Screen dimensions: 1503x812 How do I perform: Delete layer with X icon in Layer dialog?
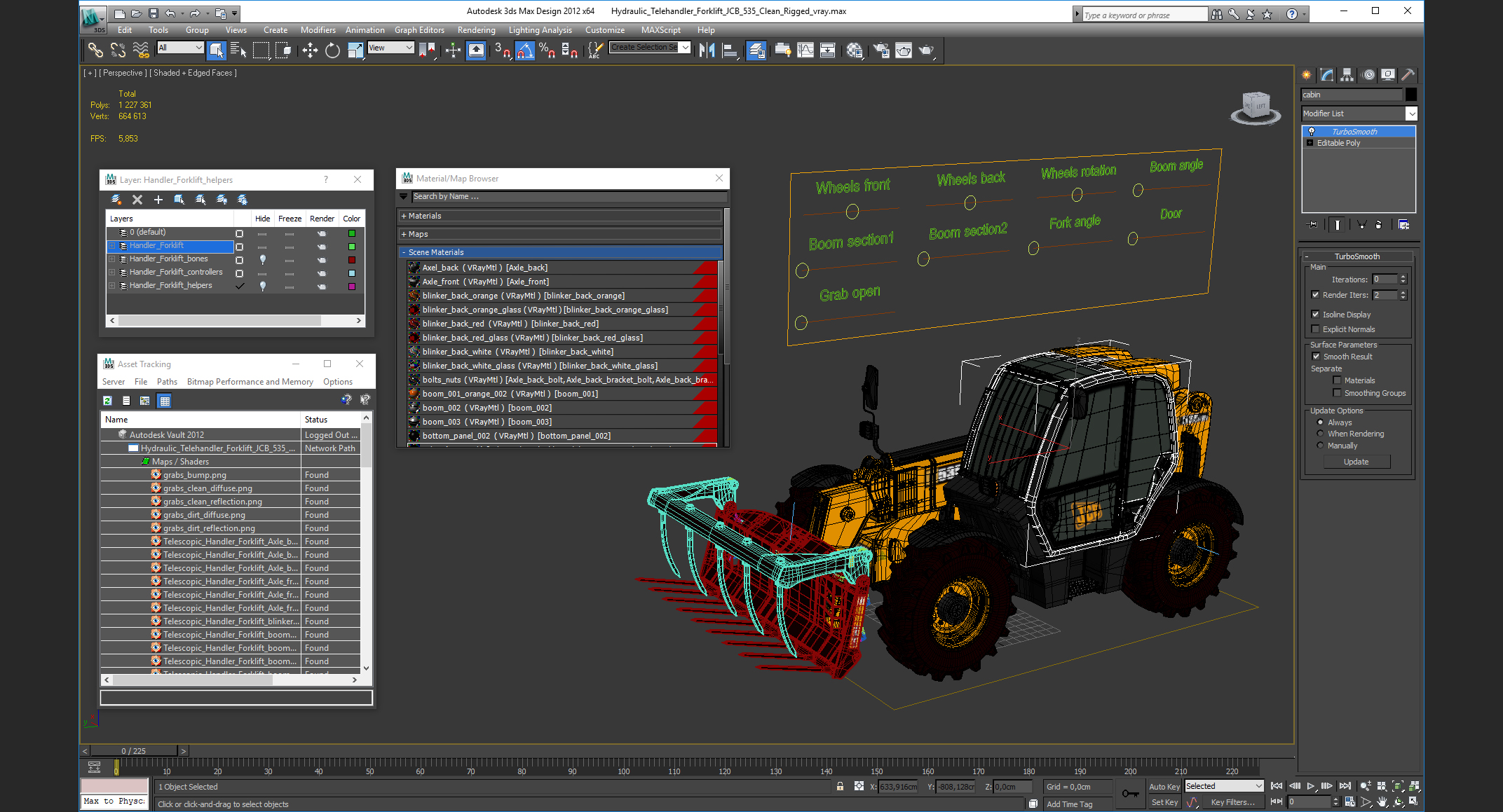click(x=137, y=200)
